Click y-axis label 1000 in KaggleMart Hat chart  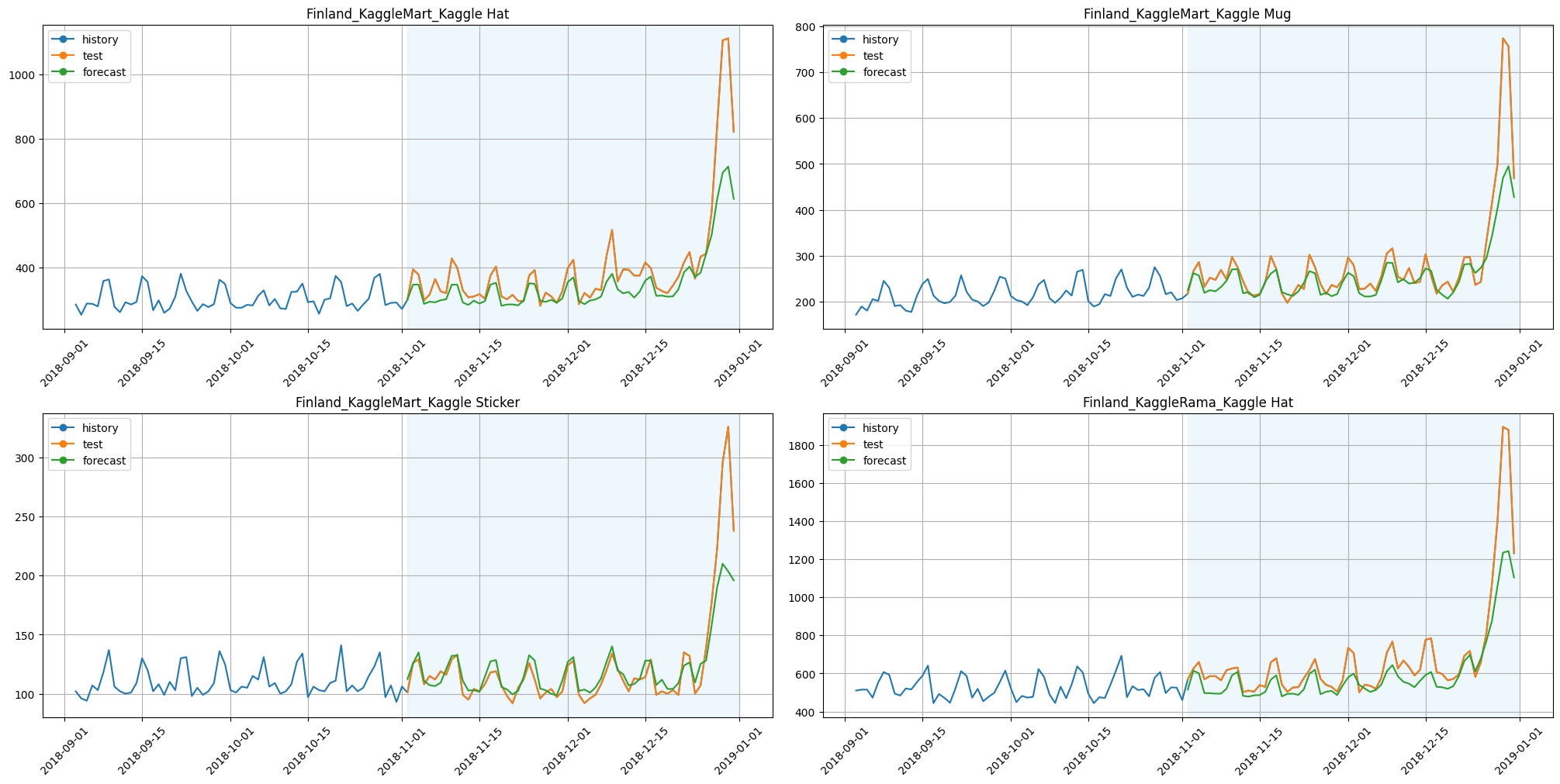coord(23,75)
